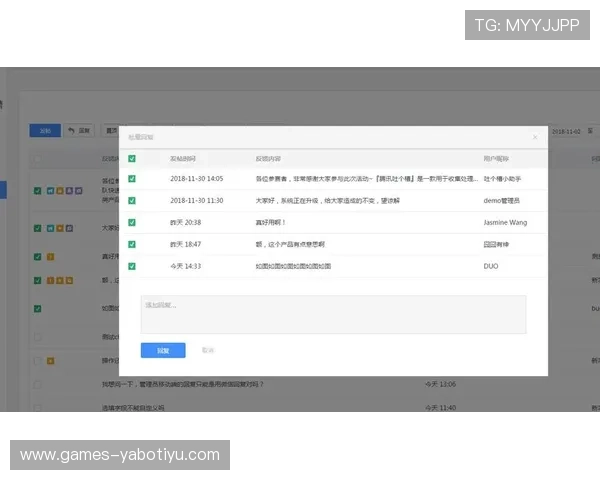Viewport: 600px width, 480px height.
Task: Open the 2018-11-02 date filter behind the dialog
Action: 566,131
